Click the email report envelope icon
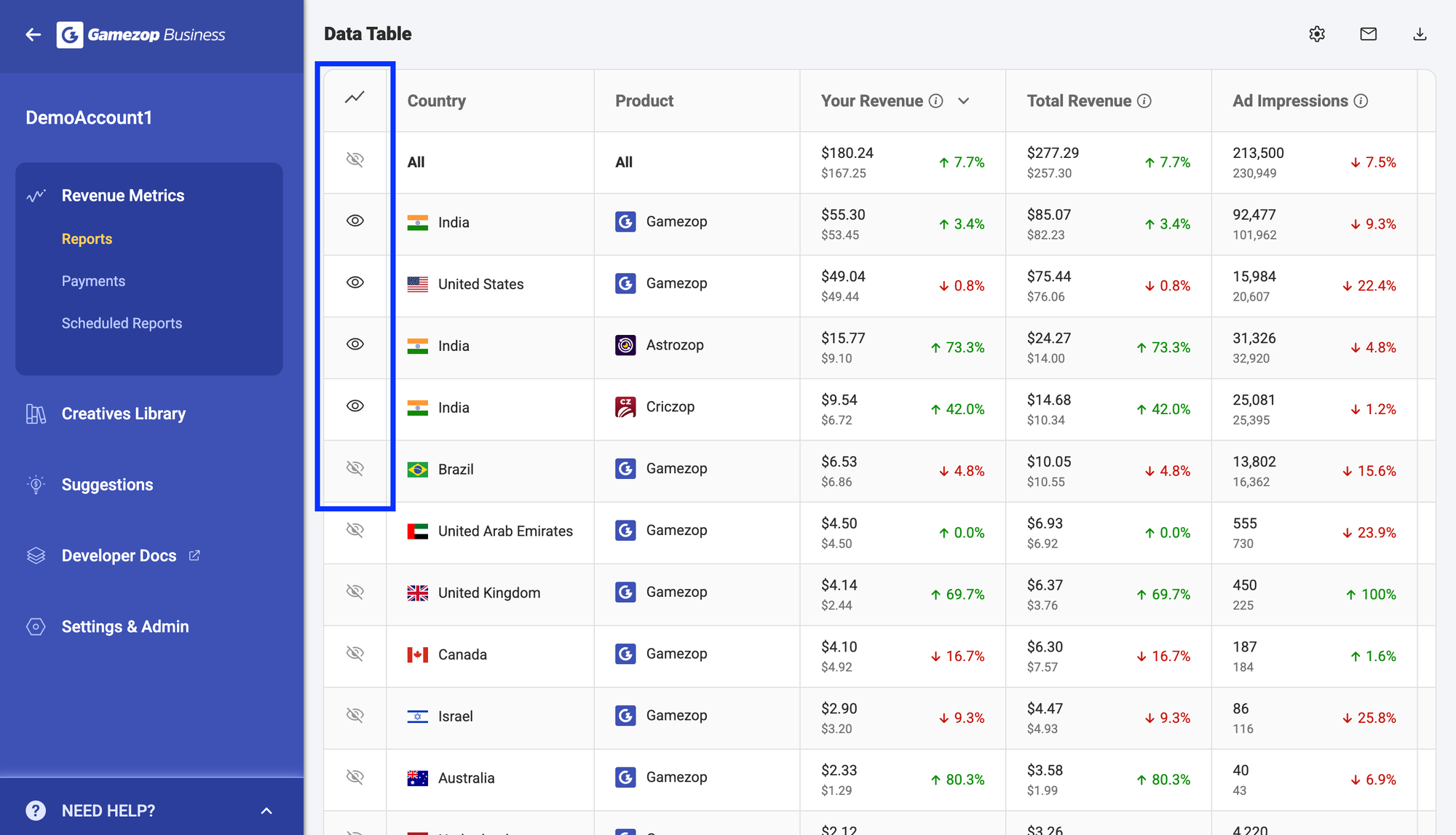This screenshot has height=835, width=1456. pyautogui.click(x=1368, y=34)
